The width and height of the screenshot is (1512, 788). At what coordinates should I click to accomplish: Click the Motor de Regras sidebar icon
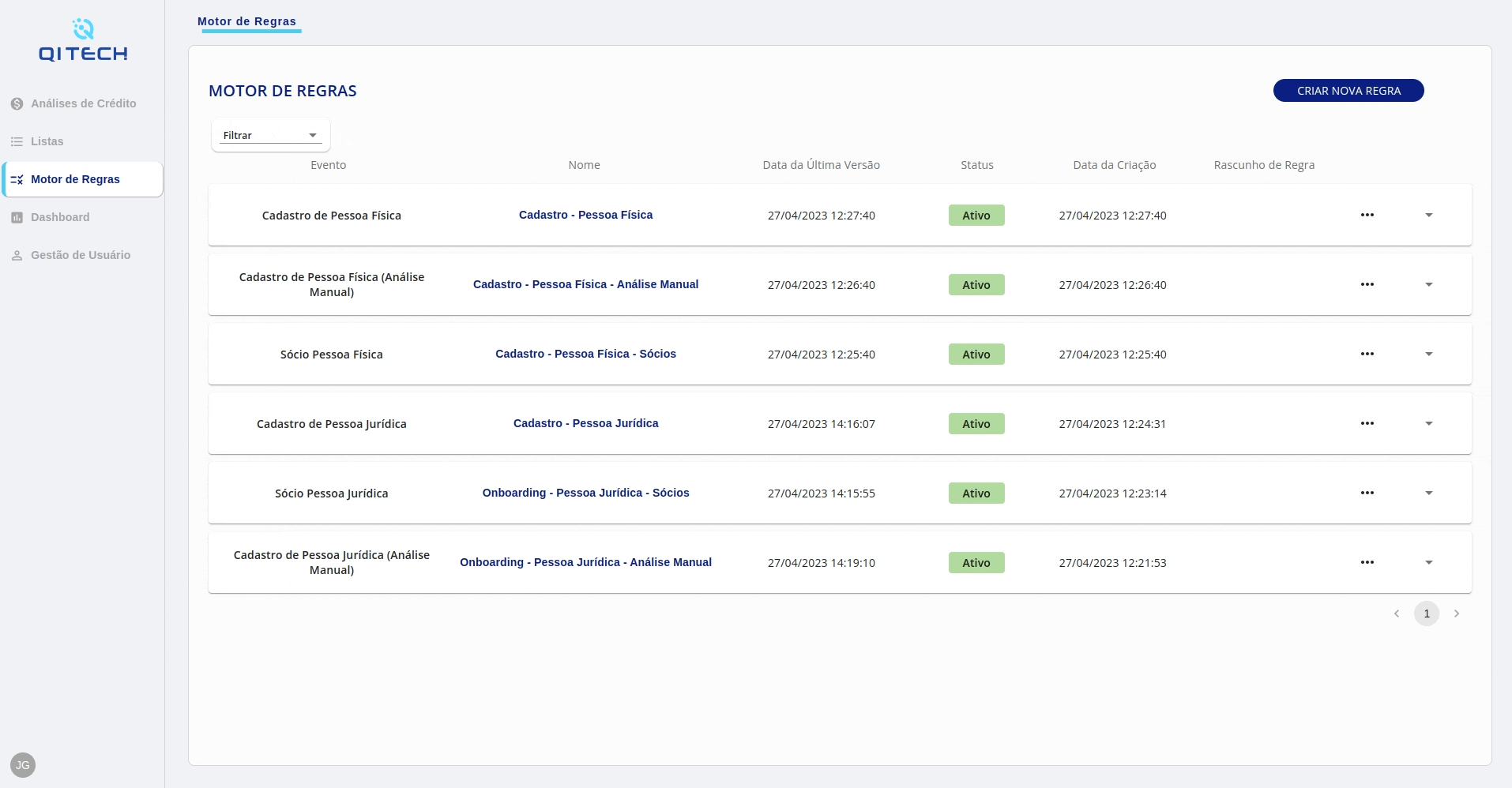coord(17,179)
